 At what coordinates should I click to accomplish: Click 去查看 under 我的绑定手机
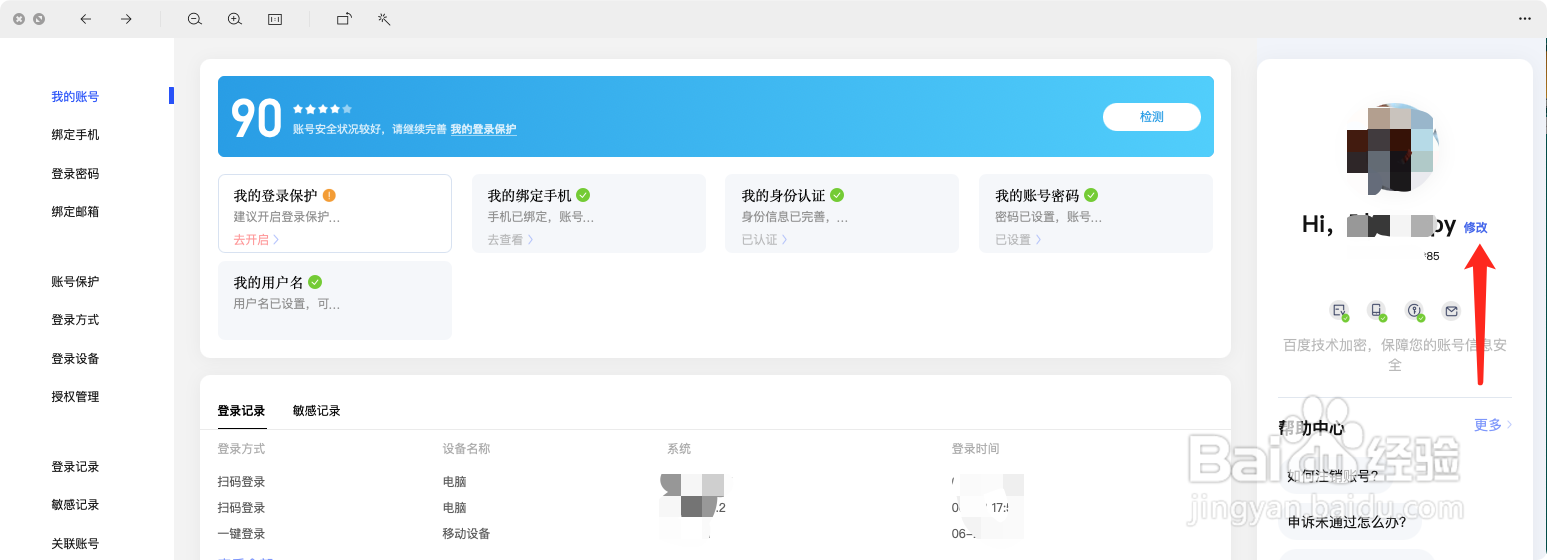(510, 240)
